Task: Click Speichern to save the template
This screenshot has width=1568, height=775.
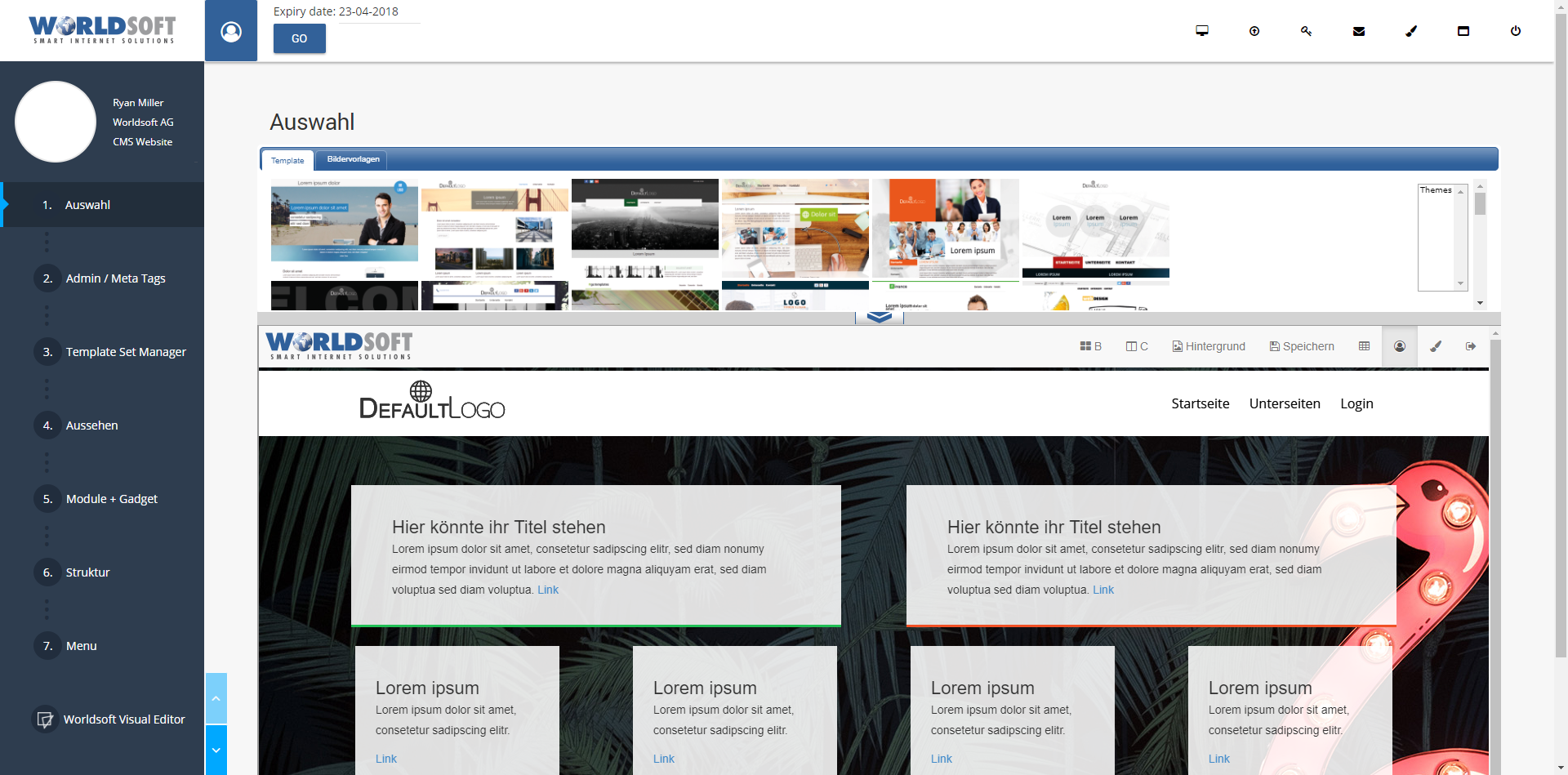Action: pos(1302,346)
